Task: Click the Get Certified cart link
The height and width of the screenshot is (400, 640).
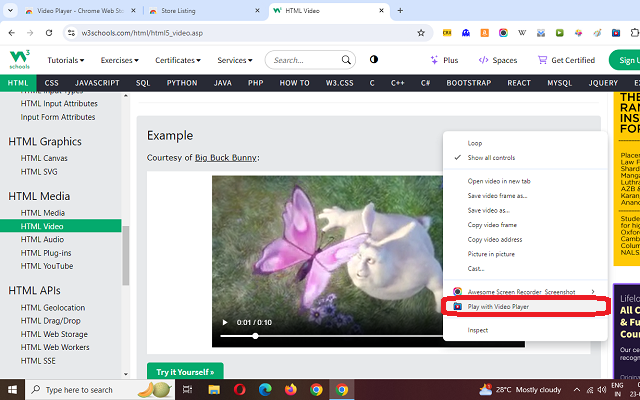Action: pyautogui.click(x=567, y=60)
